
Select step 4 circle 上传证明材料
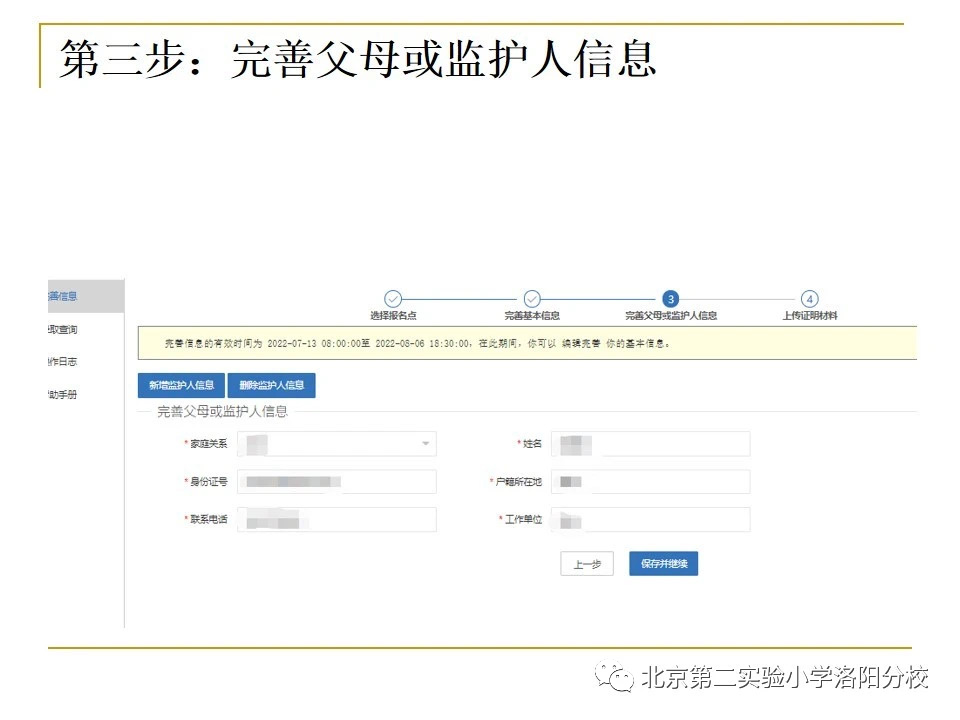coord(809,298)
